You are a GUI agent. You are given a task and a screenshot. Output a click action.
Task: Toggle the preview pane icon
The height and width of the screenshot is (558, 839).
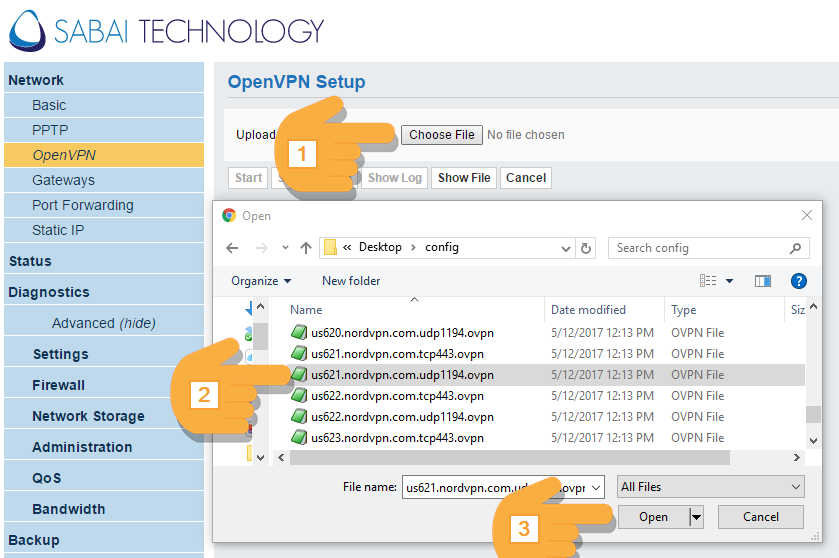[762, 281]
